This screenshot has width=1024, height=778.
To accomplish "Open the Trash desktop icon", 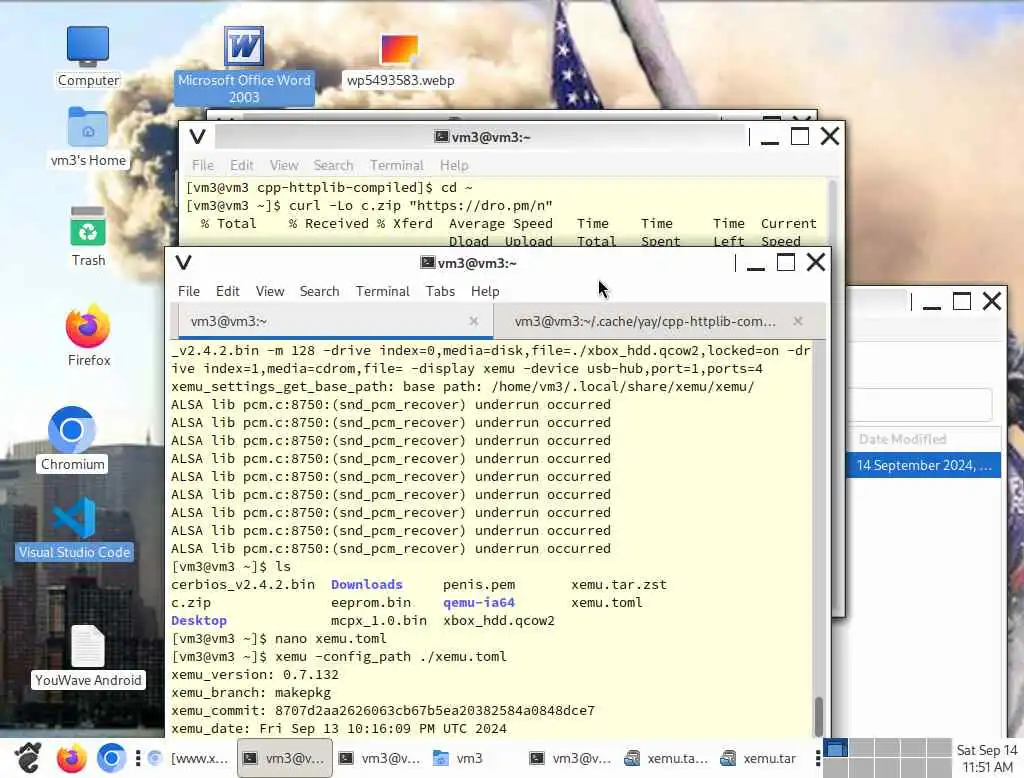I will (x=88, y=236).
